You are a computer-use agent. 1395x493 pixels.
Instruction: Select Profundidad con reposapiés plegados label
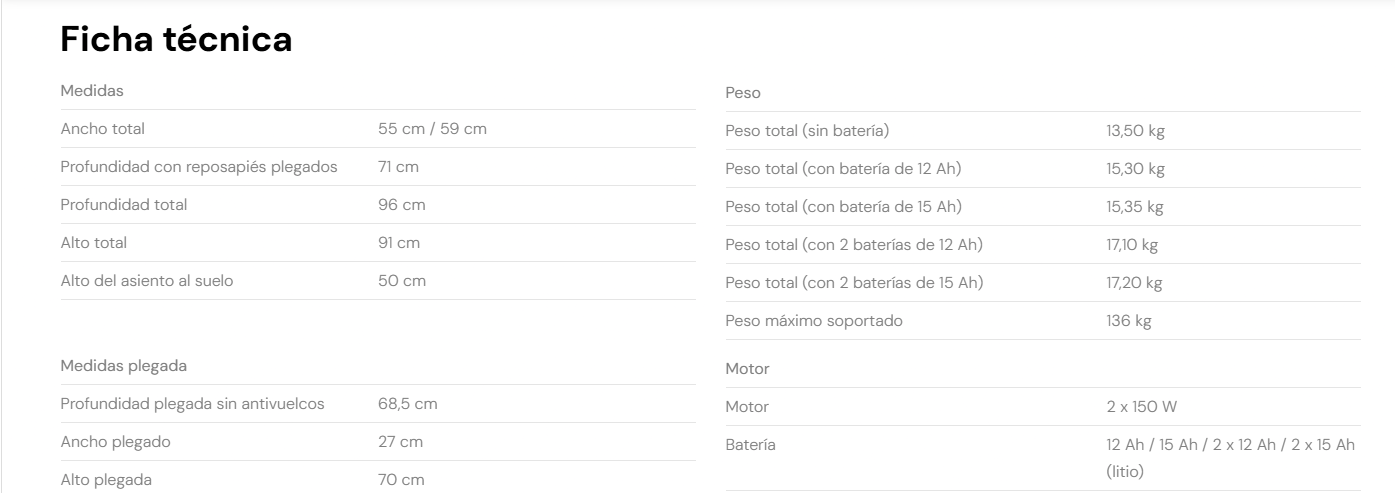tap(199, 167)
